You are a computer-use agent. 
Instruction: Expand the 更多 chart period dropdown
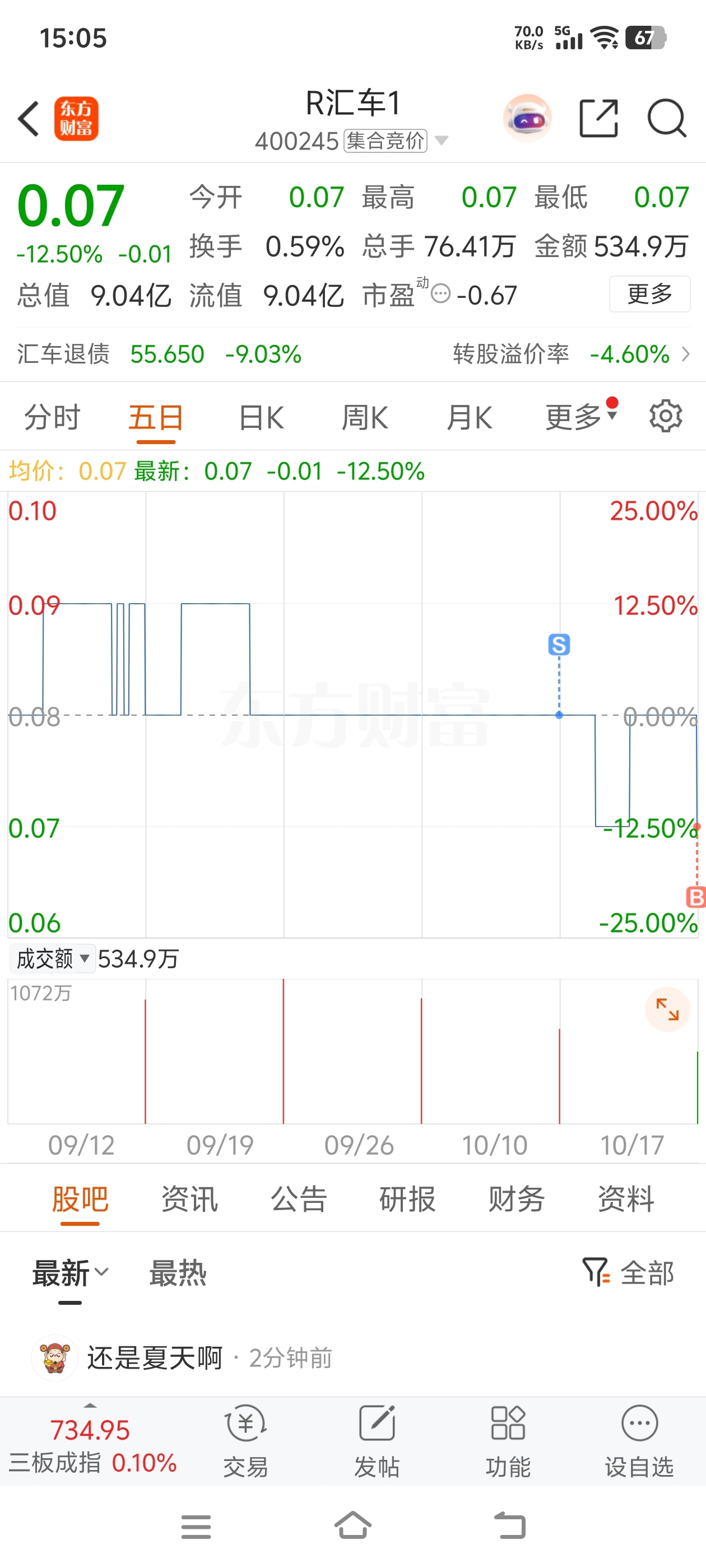(580, 418)
